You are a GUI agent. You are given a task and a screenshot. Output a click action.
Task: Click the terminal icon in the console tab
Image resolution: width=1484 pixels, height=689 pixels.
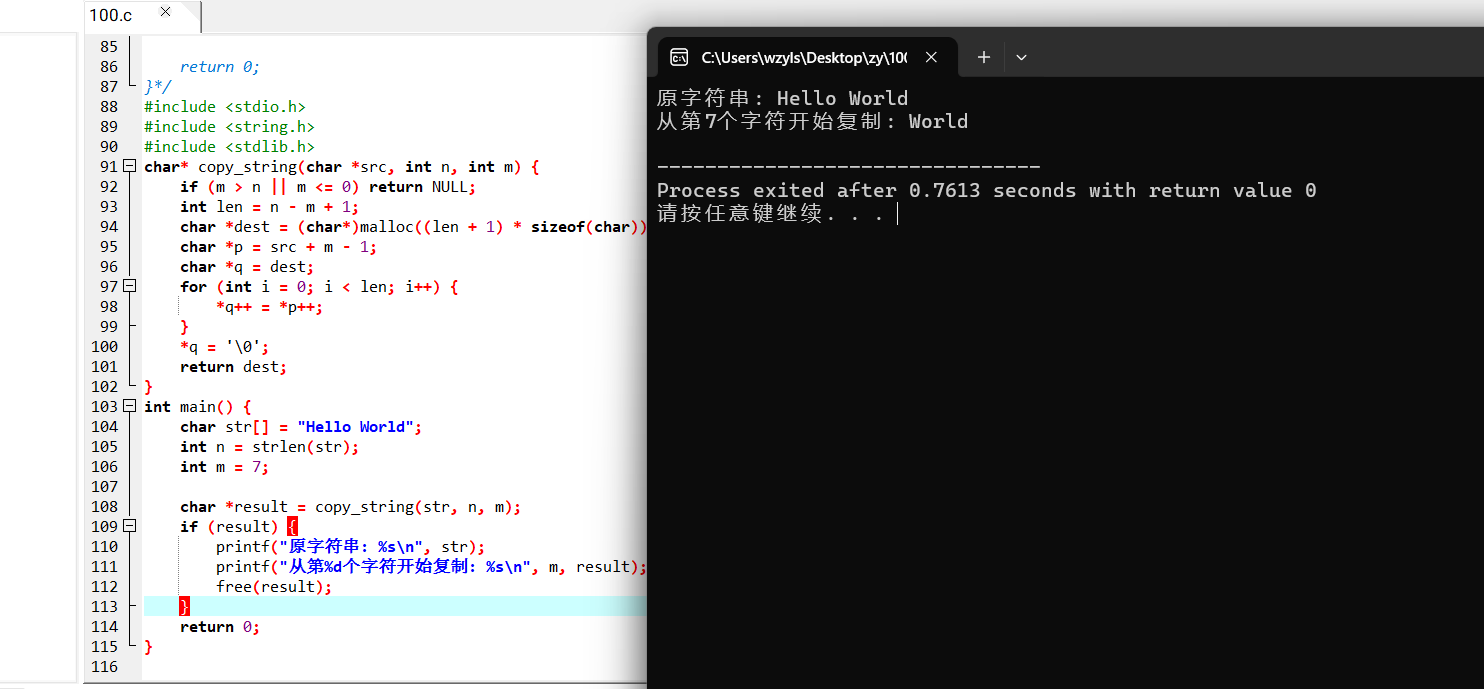(679, 57)
